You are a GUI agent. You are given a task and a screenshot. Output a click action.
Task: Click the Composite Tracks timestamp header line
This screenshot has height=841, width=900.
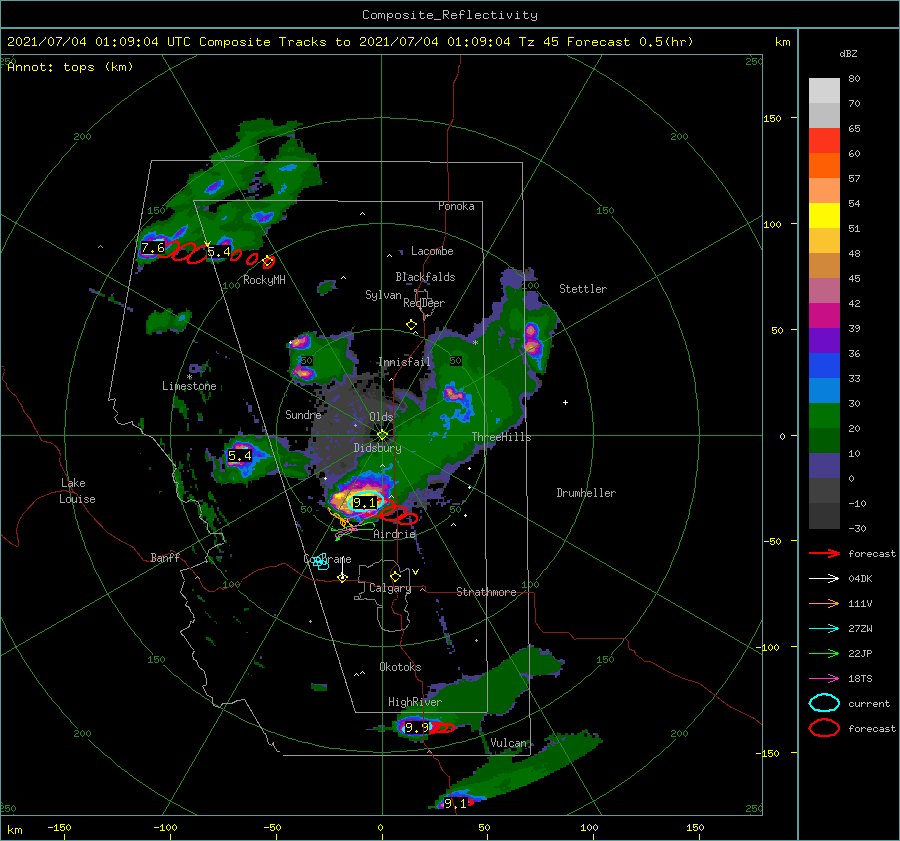click(350, 42)
